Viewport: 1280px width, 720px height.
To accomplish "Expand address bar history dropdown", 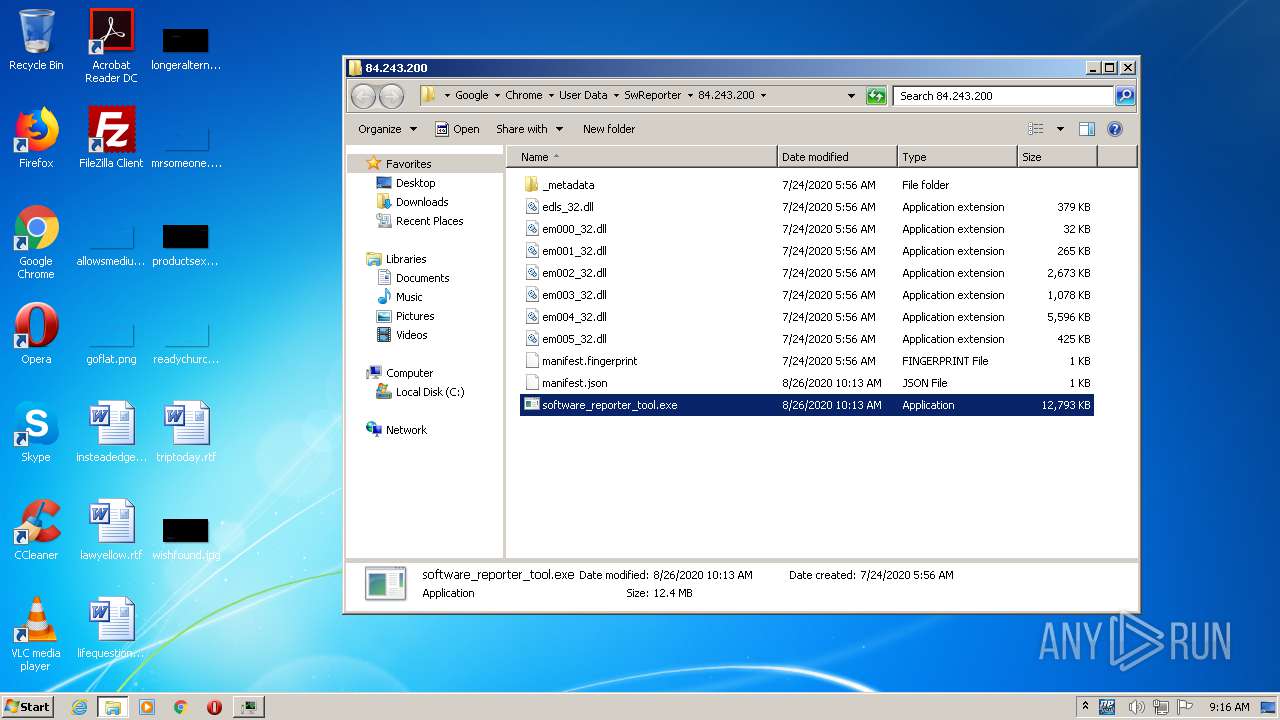I will 851,96.
